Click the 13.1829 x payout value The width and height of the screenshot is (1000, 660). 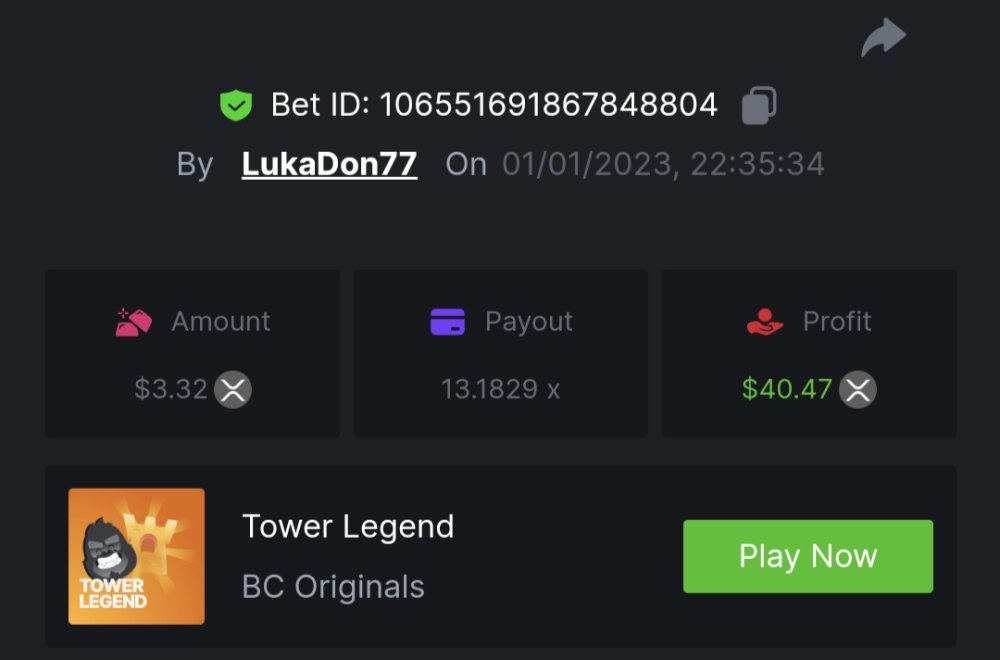[x=500, y=389]
